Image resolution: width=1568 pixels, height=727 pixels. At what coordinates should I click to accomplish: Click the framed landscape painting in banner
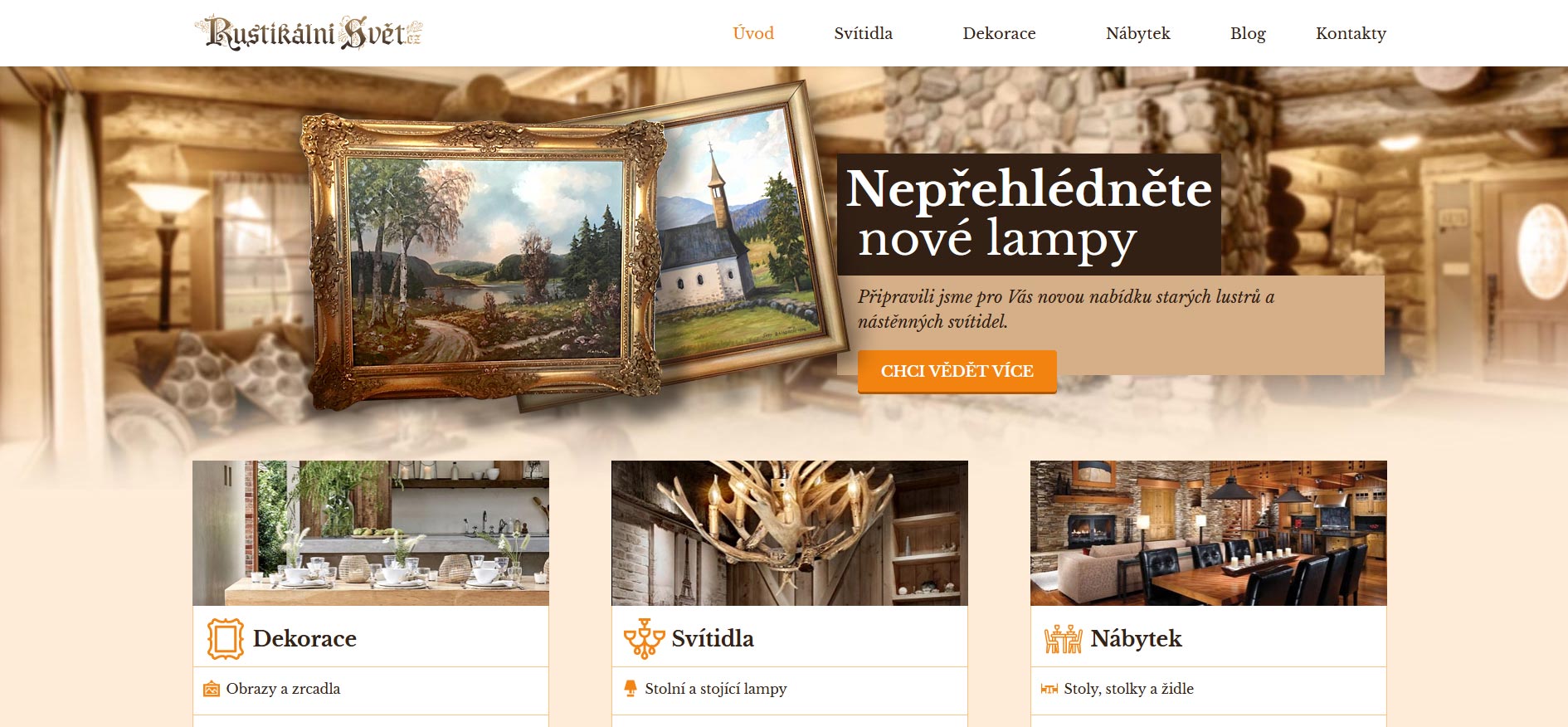point(484,261)
